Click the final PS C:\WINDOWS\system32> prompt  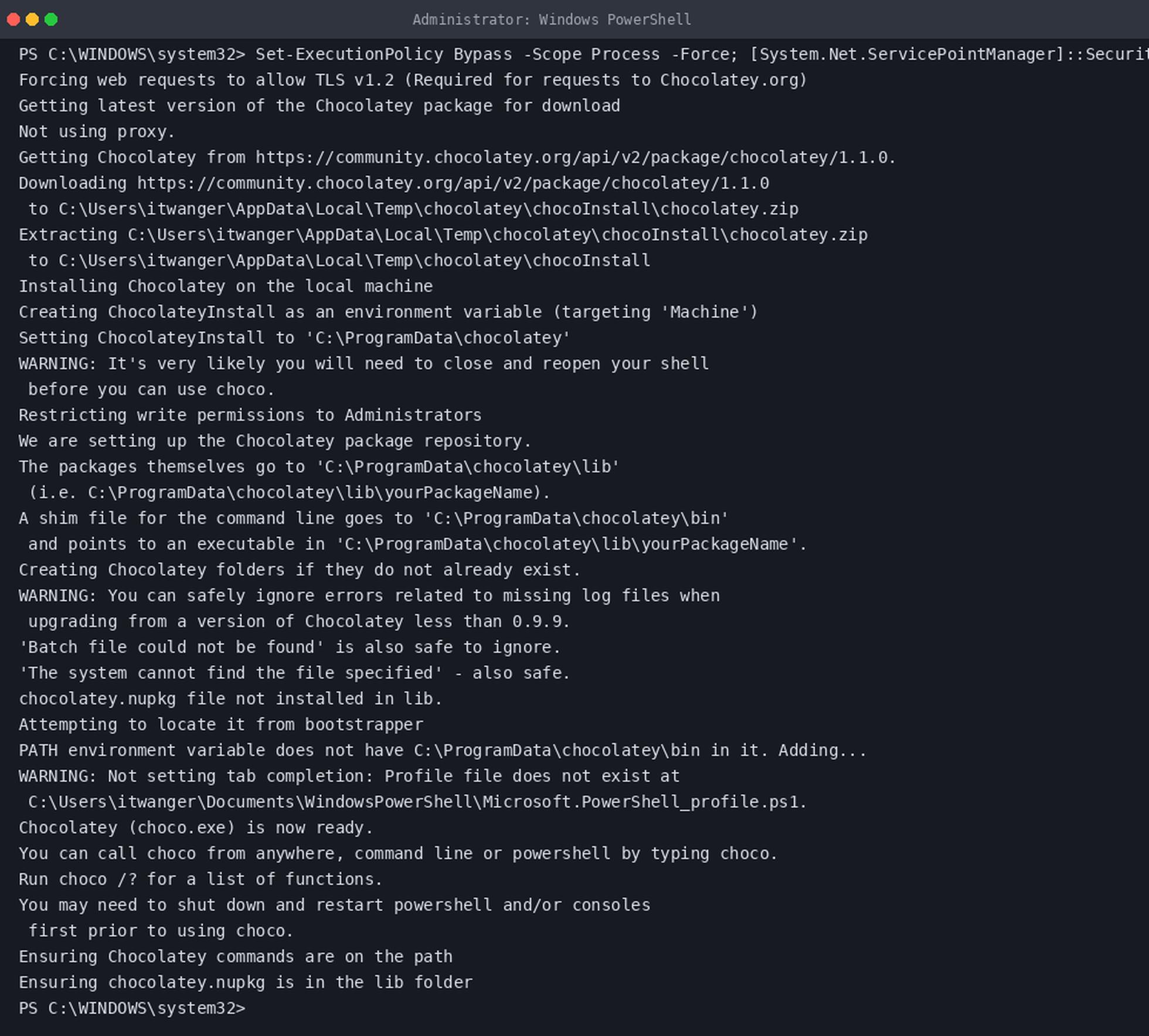[x=132, y=1008]
